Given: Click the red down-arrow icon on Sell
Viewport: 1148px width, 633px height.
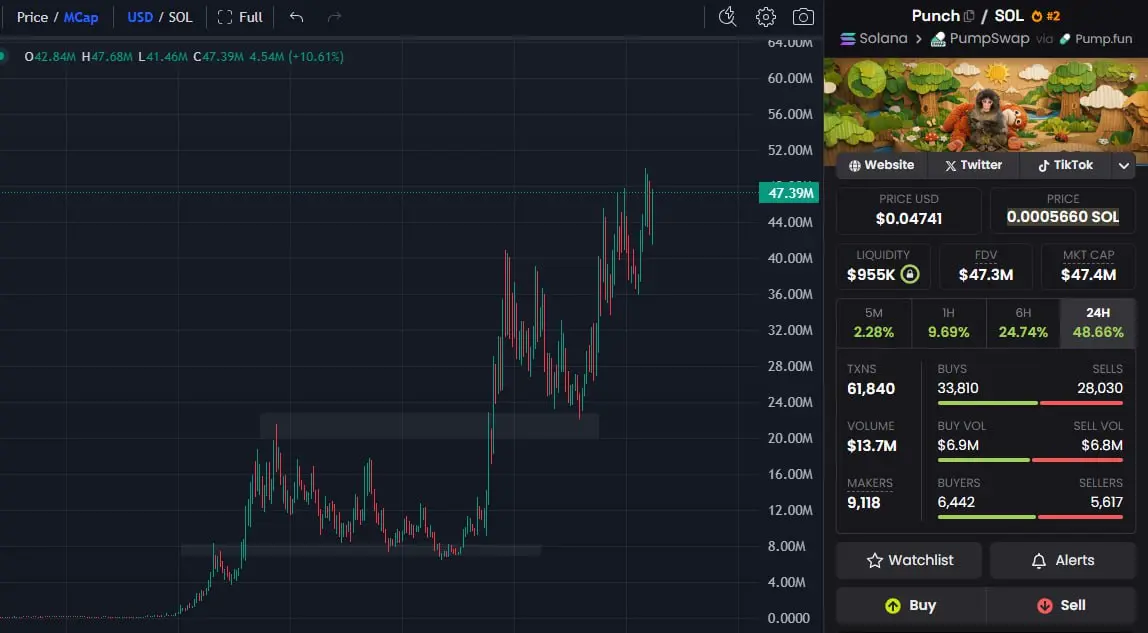Looking at the screenshot, I should 1045,605.
